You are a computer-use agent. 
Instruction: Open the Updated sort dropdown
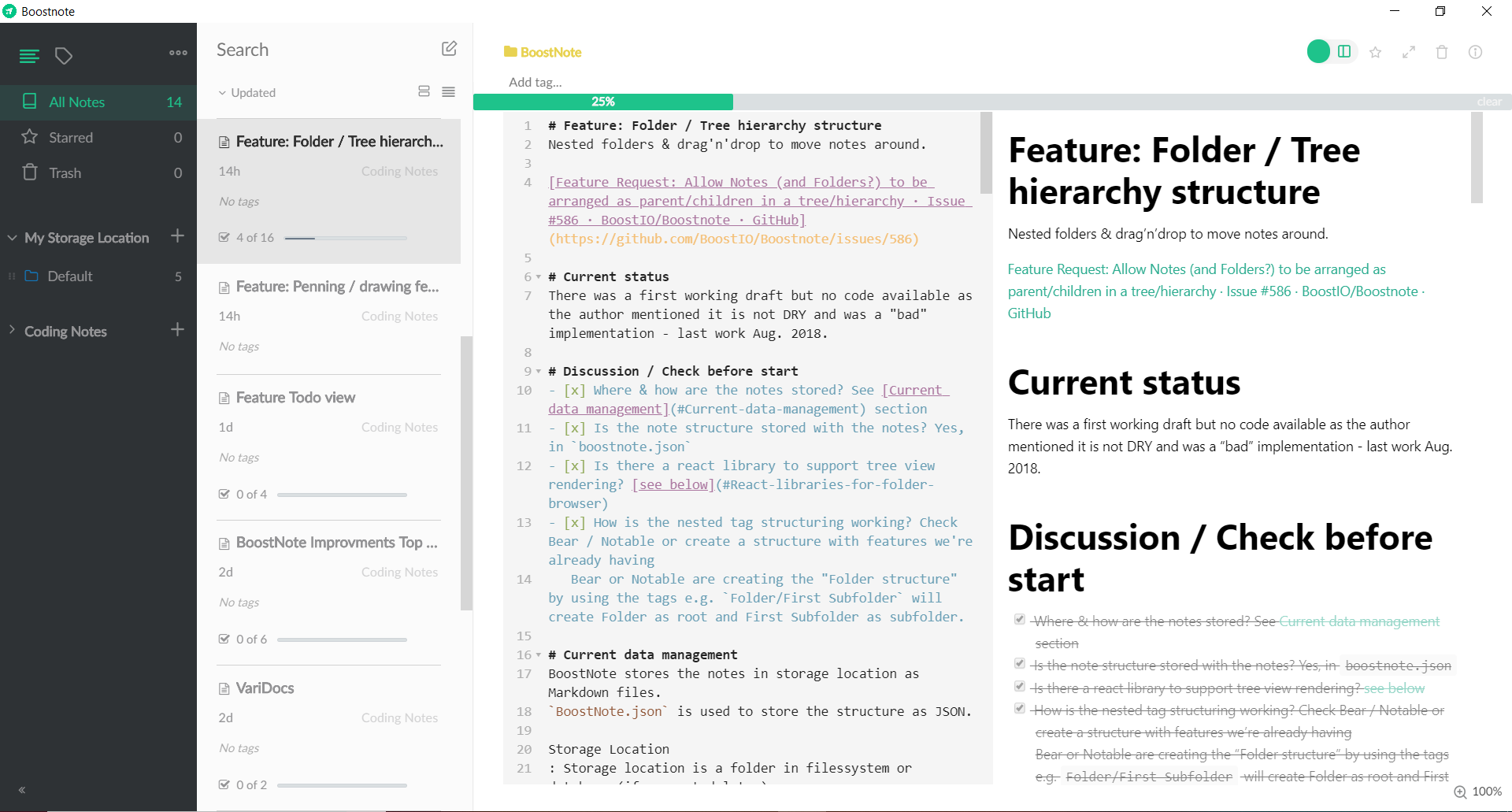click(x=247, y=92)
